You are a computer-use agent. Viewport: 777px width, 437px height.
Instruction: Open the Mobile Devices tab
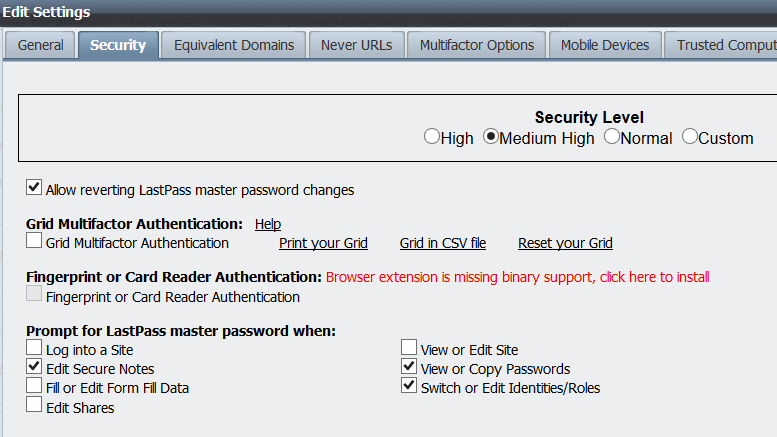(605, 45)
